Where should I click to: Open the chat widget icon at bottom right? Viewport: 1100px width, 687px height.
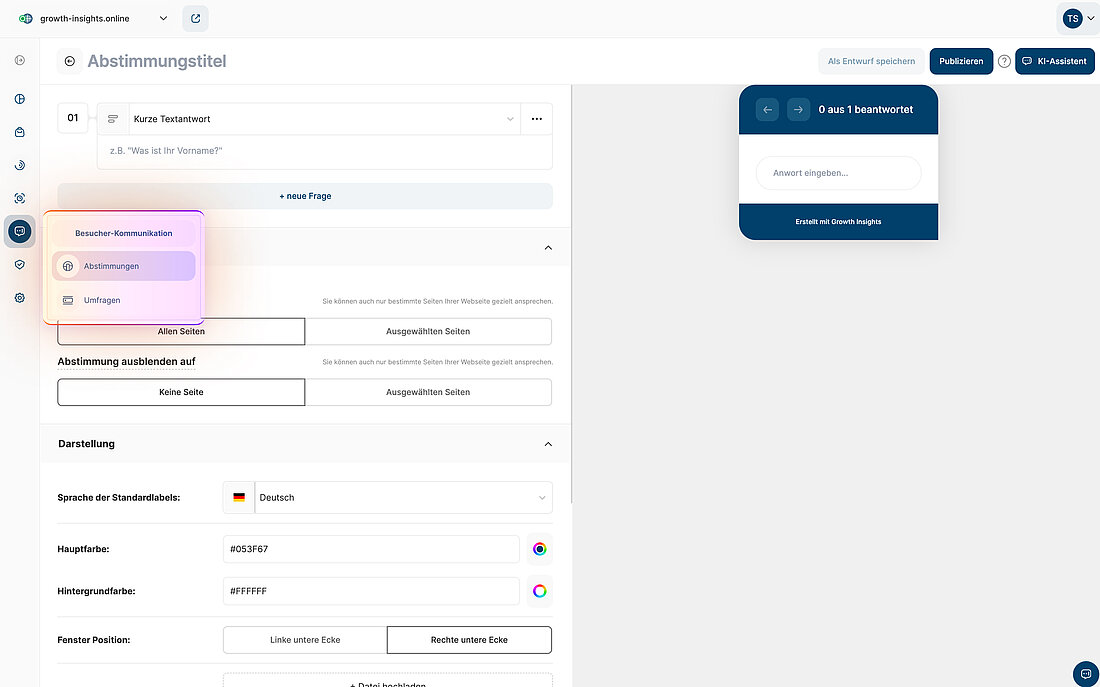(x=1086, y=674)
